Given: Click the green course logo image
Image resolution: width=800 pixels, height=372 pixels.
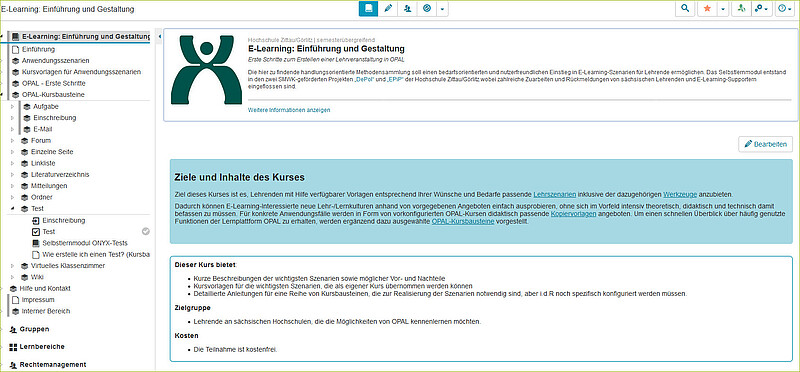Looking at the screenshot, I should (x=207, y=69).
